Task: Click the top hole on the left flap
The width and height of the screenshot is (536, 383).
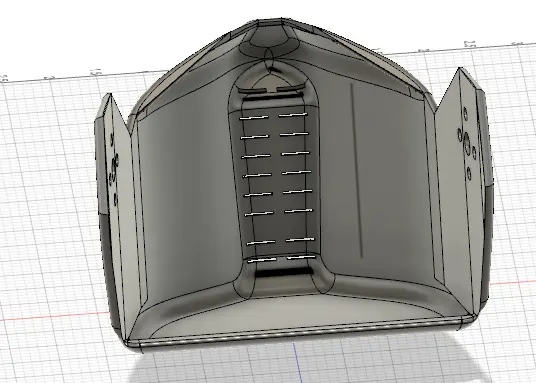Action: point(112,140)
